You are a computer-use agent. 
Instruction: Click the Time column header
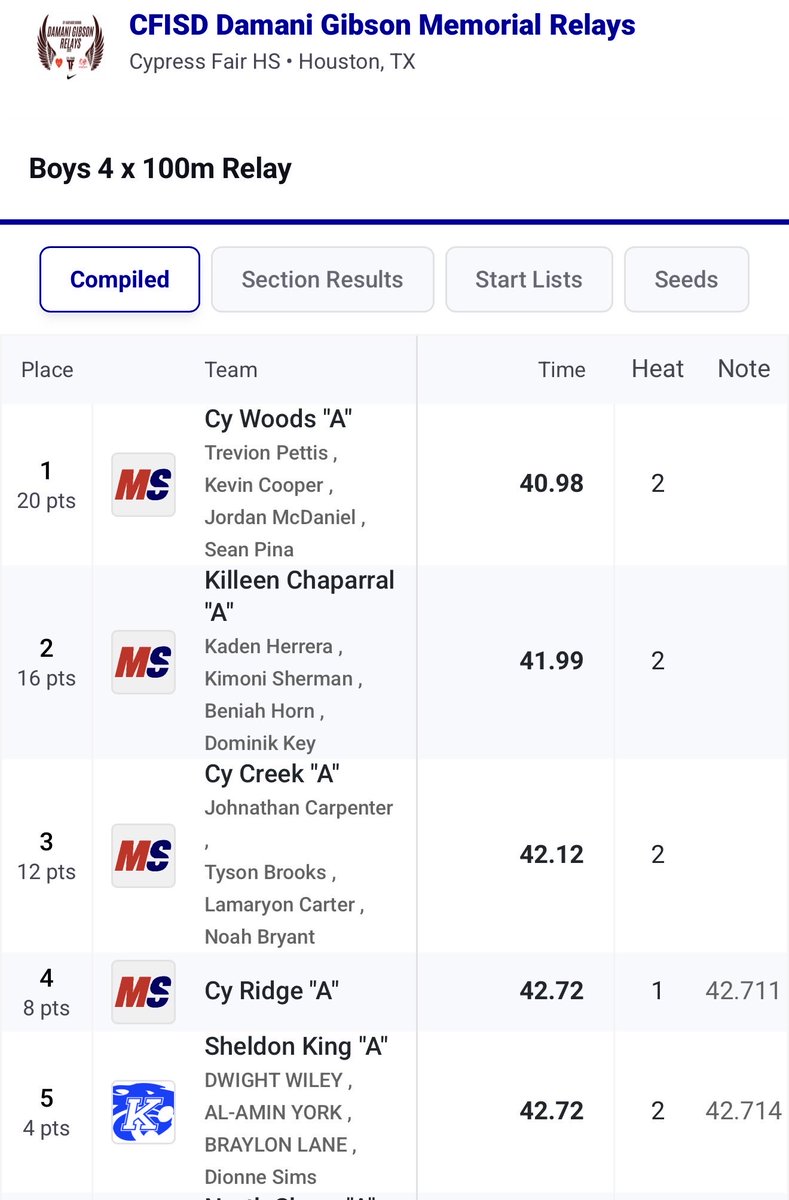point(561,370)
